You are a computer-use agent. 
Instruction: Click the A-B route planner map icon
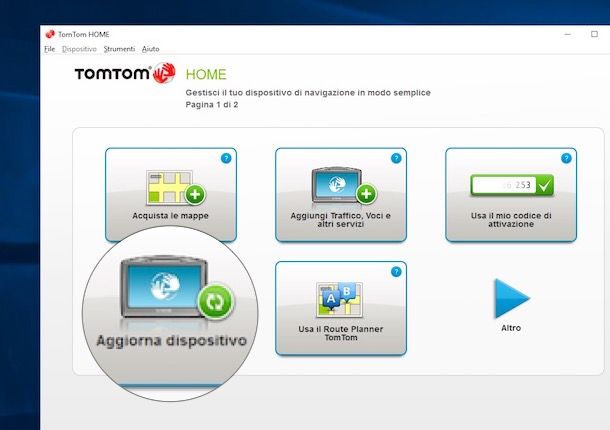(x=339, y=299)
